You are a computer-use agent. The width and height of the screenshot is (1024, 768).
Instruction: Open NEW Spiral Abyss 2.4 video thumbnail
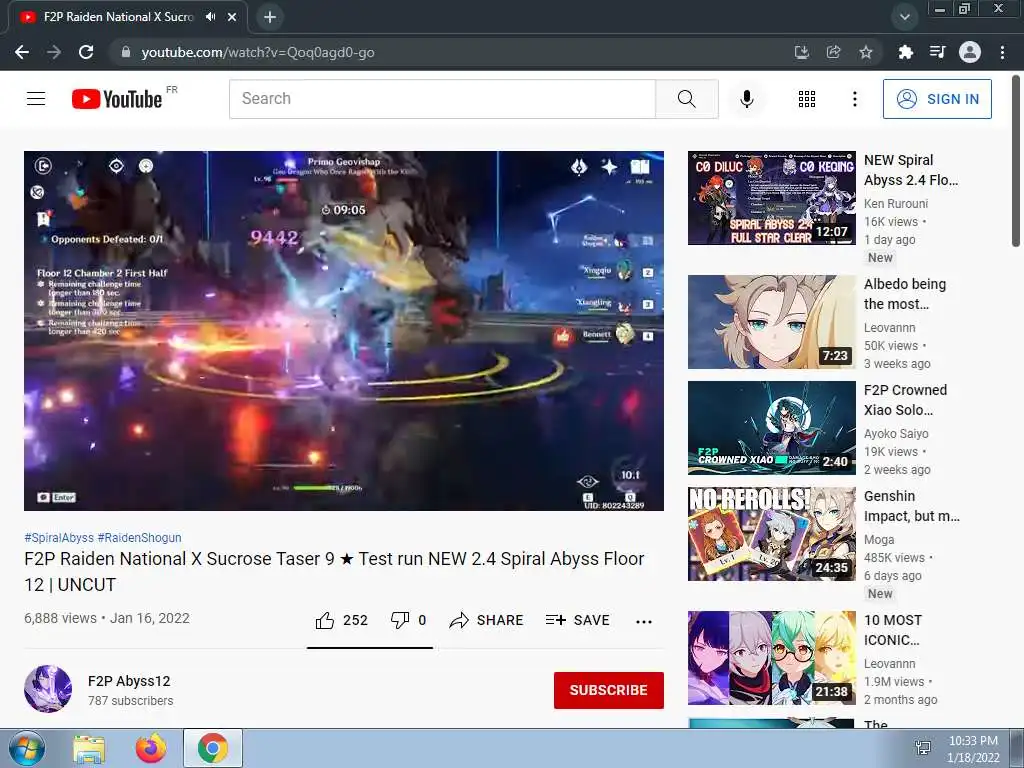point(771,198)
